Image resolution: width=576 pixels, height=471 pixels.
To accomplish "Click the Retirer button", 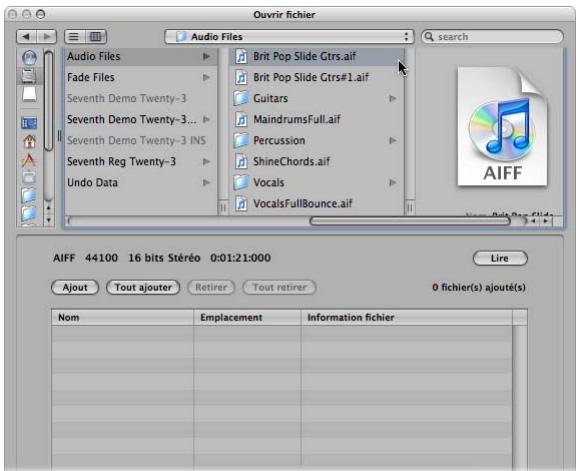I will point(211,287).
